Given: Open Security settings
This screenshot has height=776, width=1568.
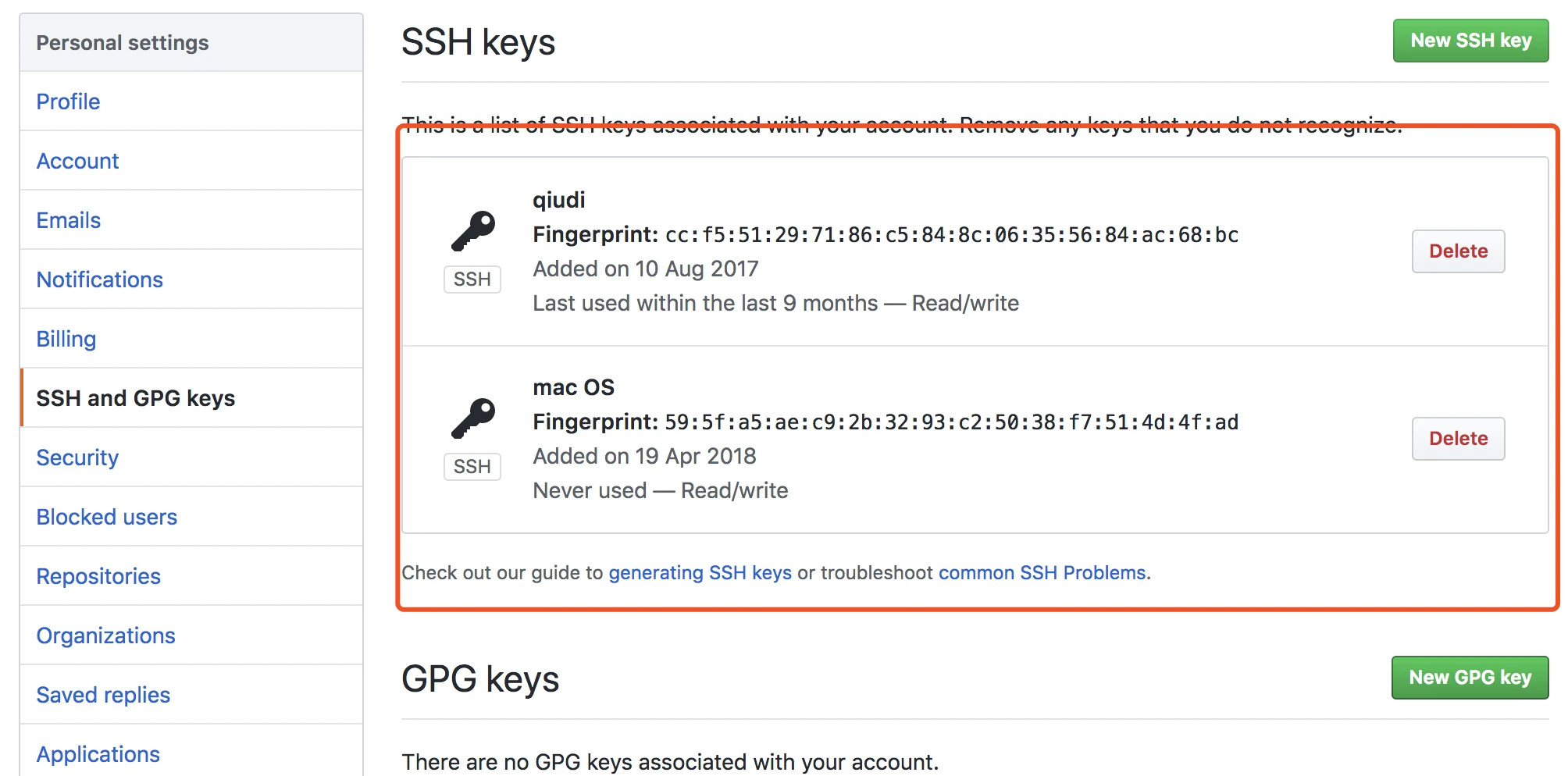Looking at the screenshot, I should point(191,457).
